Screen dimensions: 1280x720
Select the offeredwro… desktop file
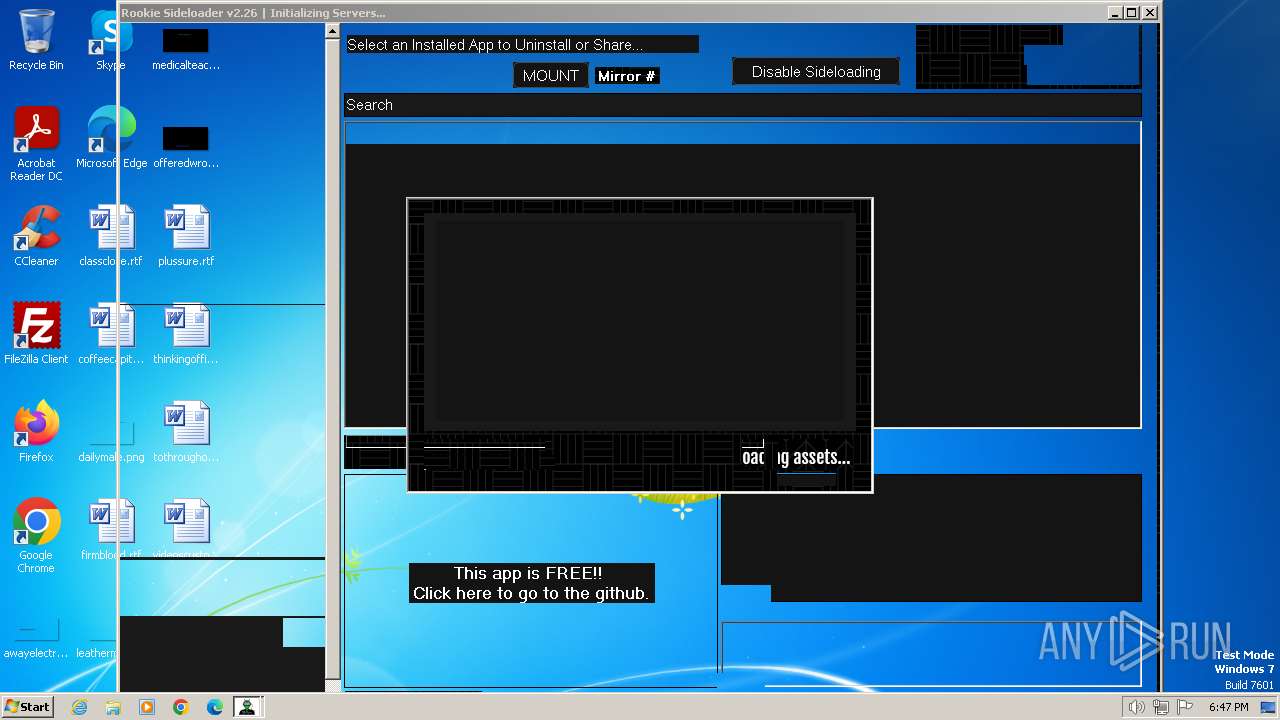pyautogui.click(x=186, y=148)
